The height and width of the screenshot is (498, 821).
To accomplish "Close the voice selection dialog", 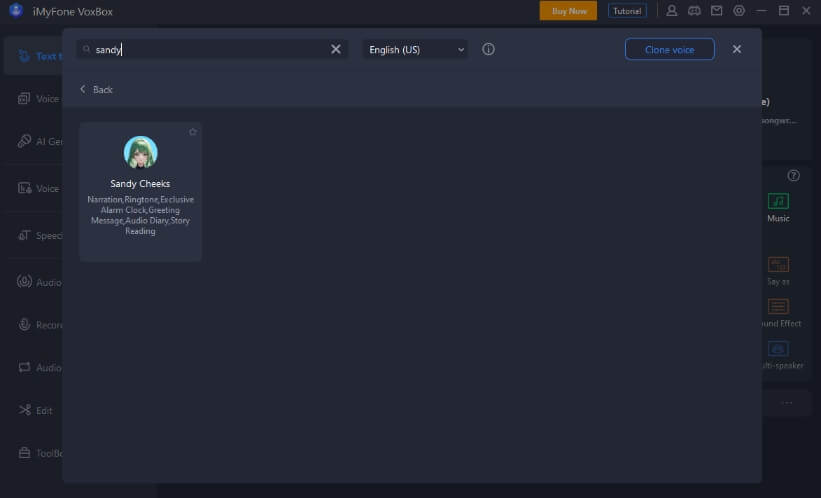I will click(737, 49).
